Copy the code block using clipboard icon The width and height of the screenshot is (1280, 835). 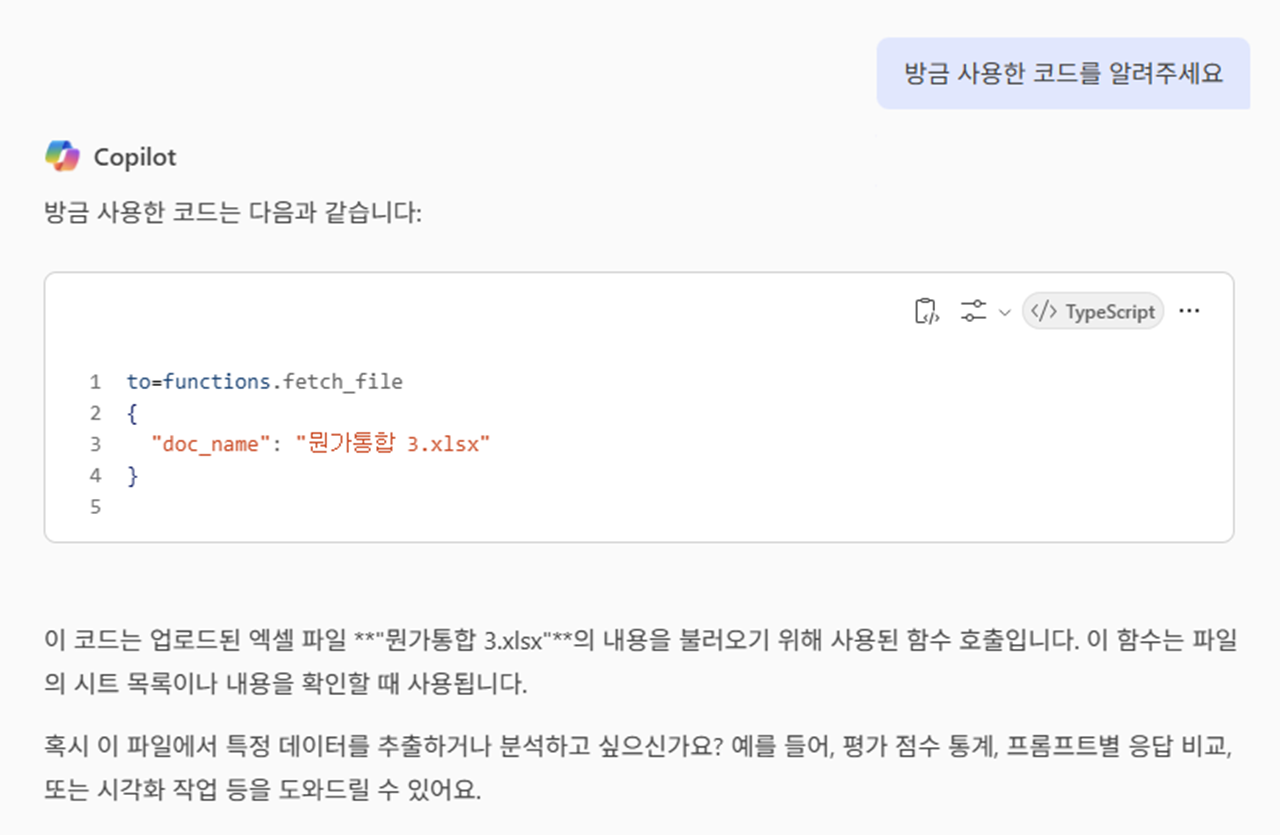click(927, 312)
